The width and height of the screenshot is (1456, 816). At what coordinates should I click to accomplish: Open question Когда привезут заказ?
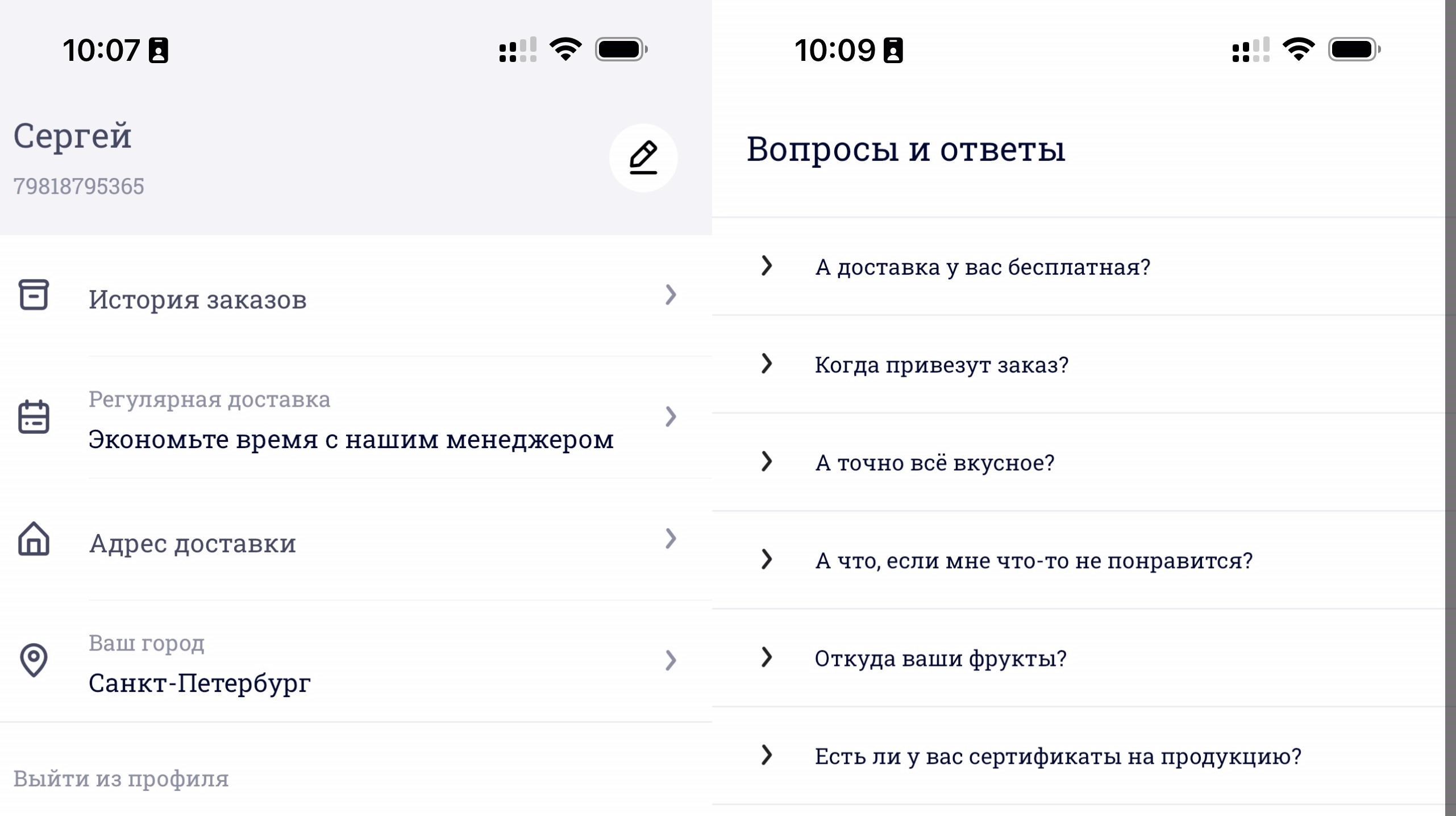coord(1078,364)
